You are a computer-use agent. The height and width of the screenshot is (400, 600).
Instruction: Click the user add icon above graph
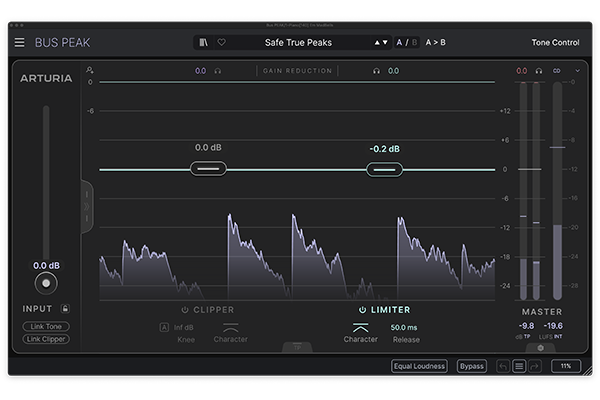tap(90, 70)
